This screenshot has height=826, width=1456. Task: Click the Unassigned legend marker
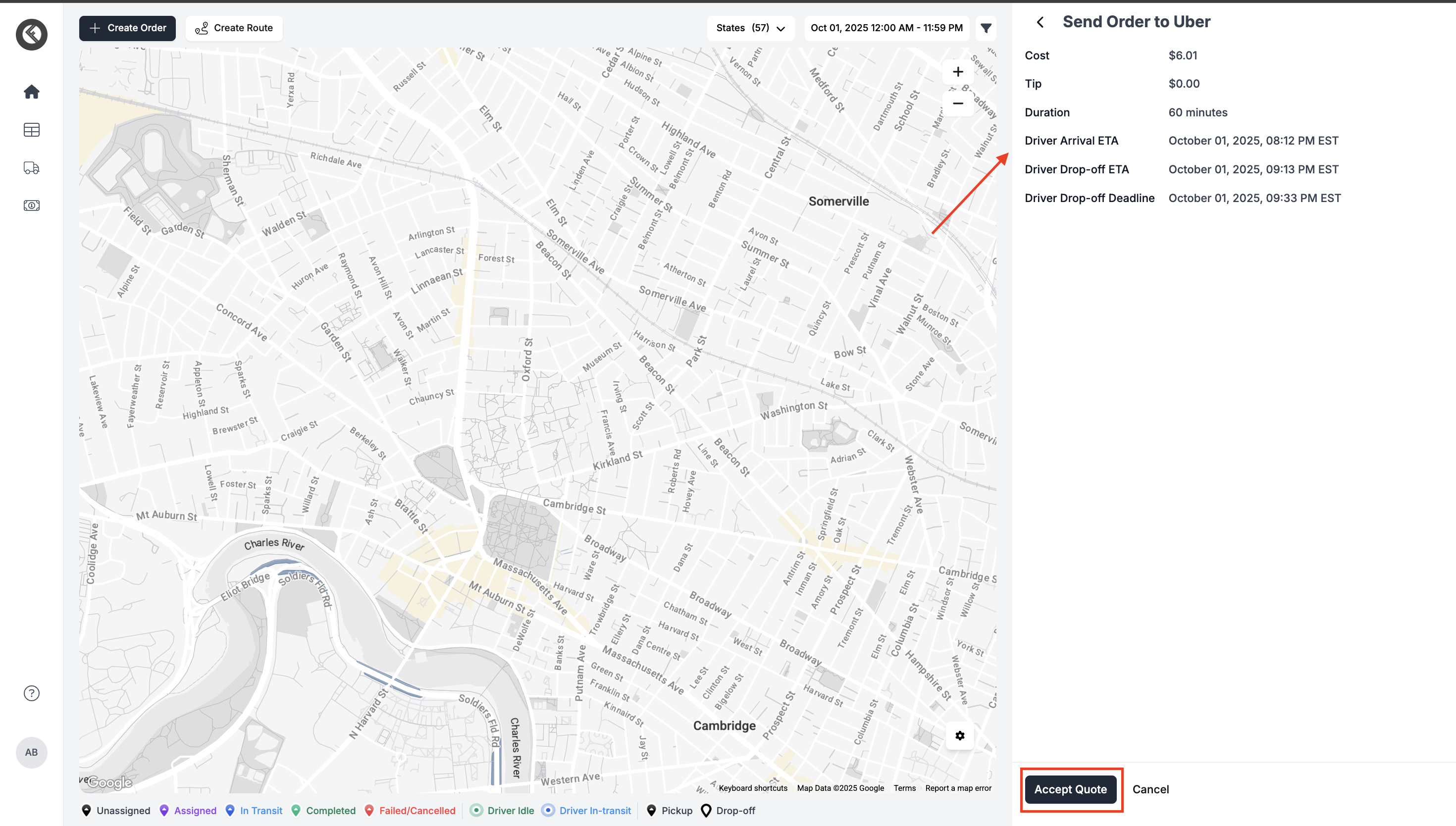click(86, 810)
